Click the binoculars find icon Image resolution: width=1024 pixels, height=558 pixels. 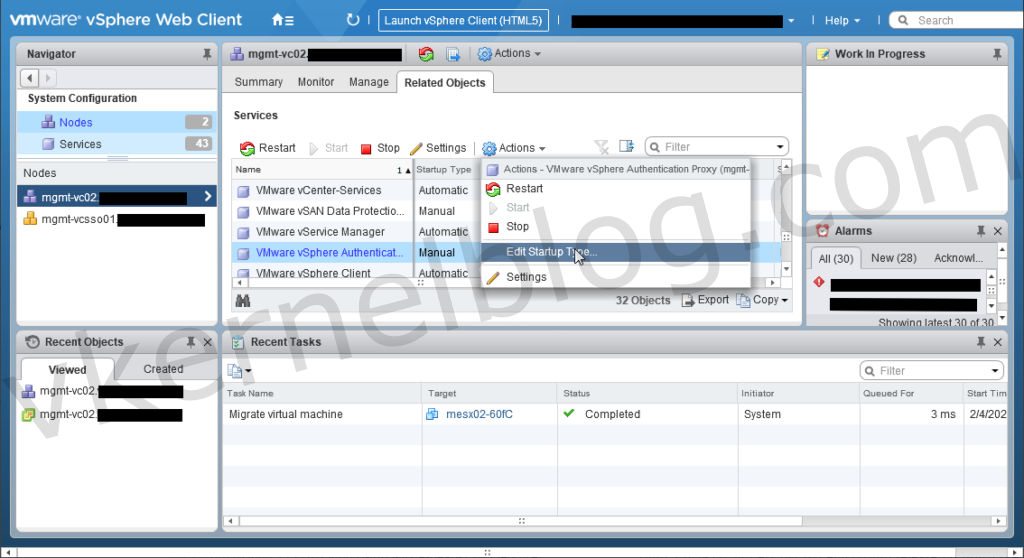click(x=243, y=301)
